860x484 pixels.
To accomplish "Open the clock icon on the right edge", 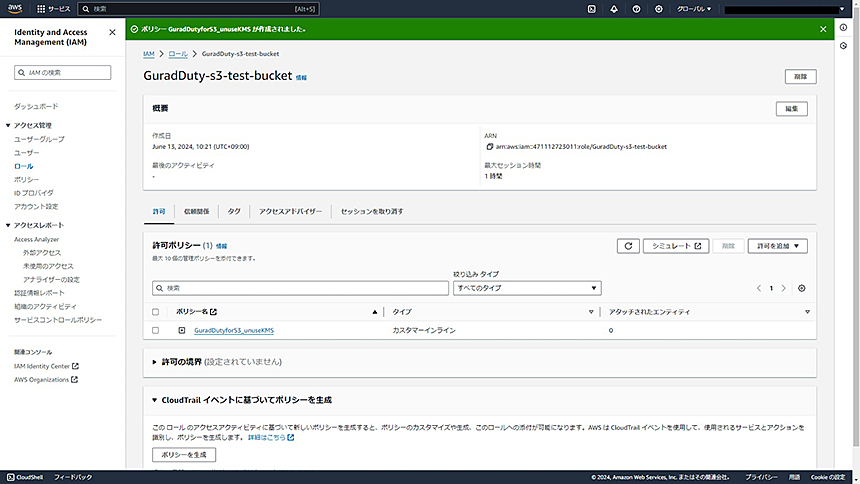I will click(844, 46).
